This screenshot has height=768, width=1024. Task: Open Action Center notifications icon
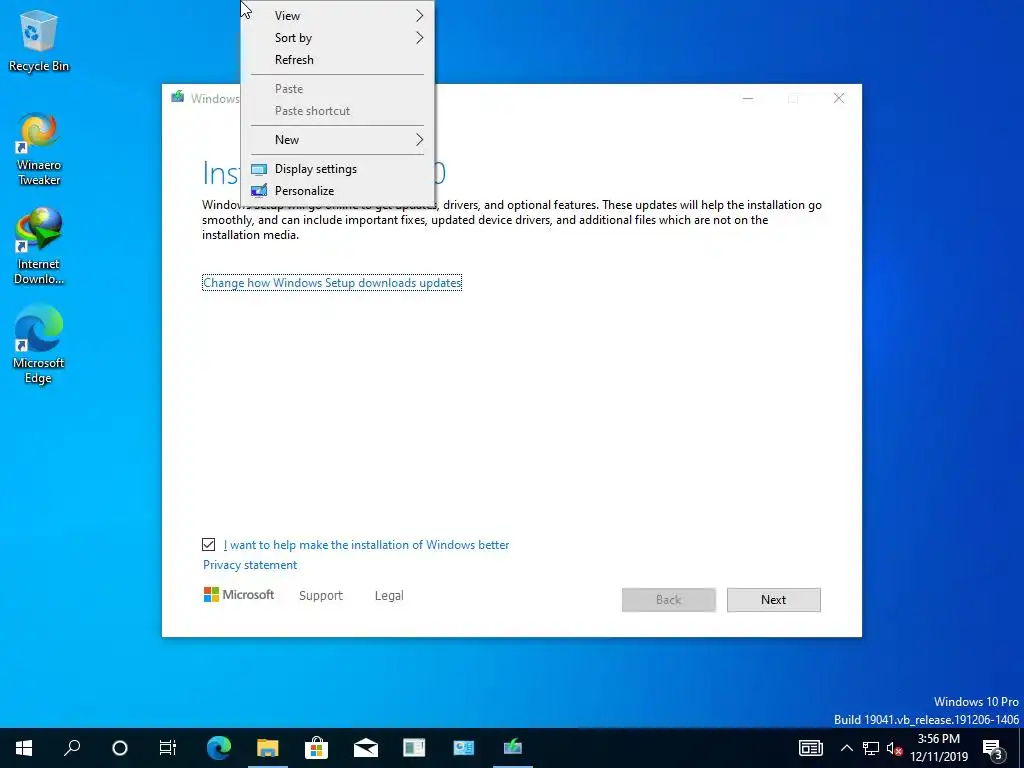tap(993, 749)
